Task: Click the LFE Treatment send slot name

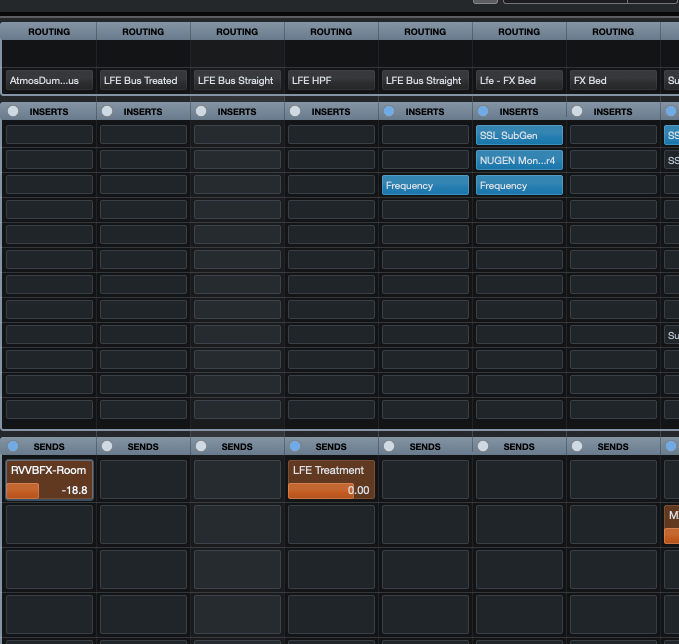Action: click(x=328, y=470)
